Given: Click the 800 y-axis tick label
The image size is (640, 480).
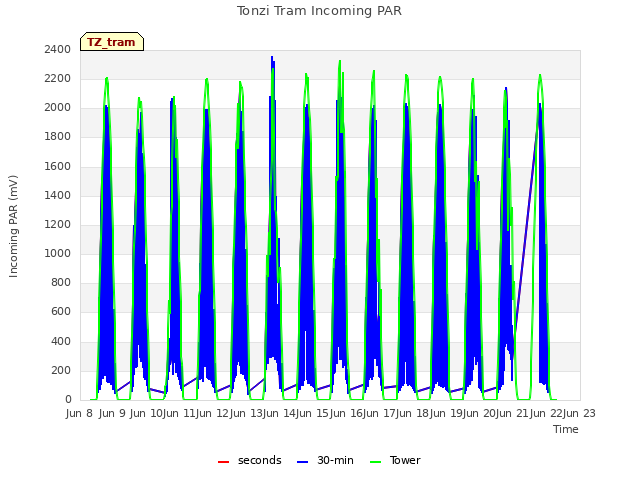Looking at the screenshot, I should 61,282.
